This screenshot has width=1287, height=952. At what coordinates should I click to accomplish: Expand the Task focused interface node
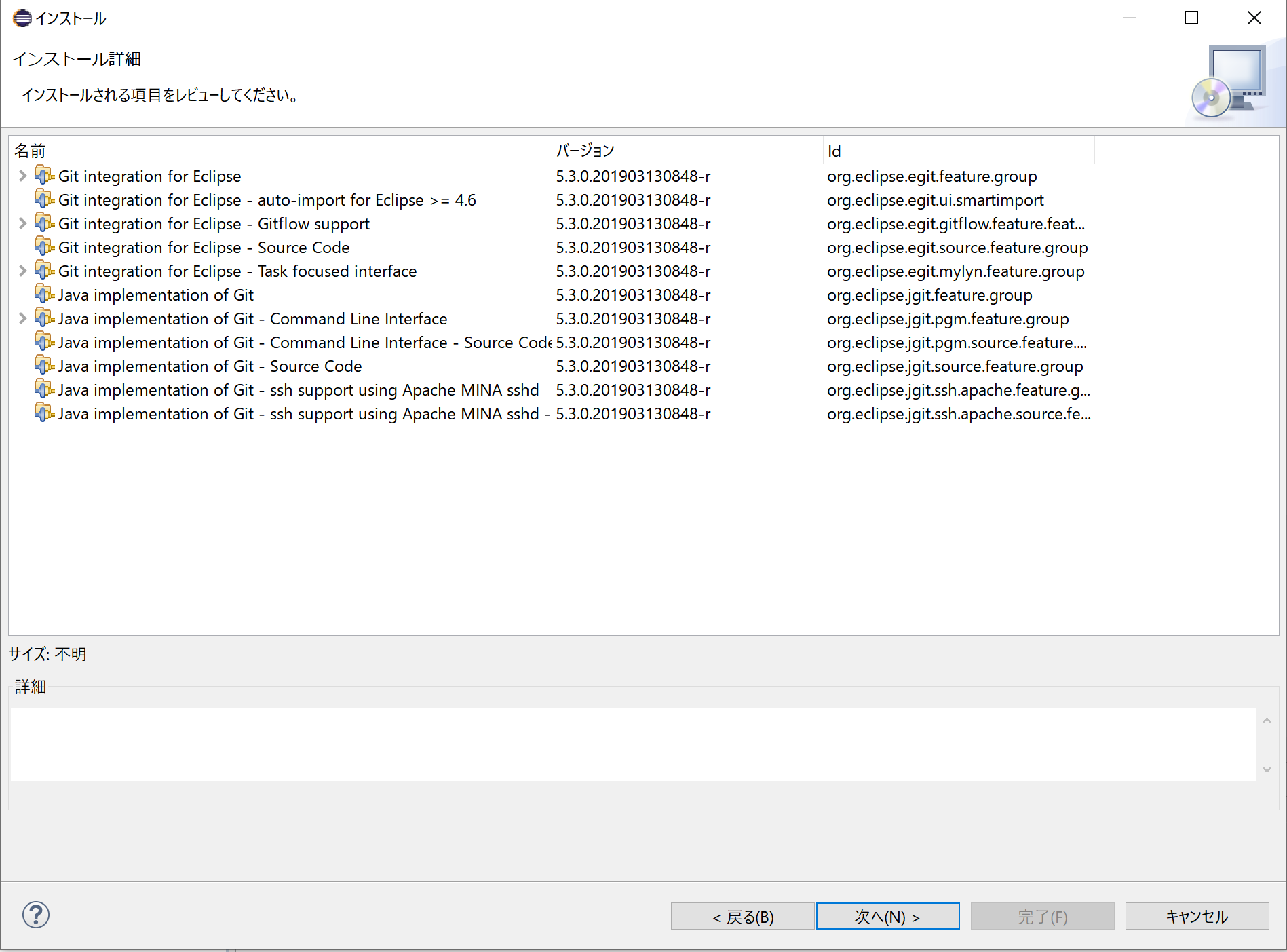[22, 271]
